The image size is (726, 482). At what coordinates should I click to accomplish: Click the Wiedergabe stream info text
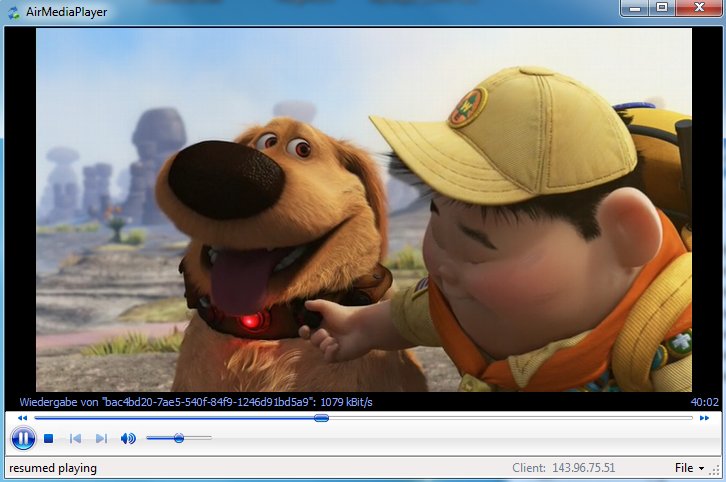tap(195, 402)
